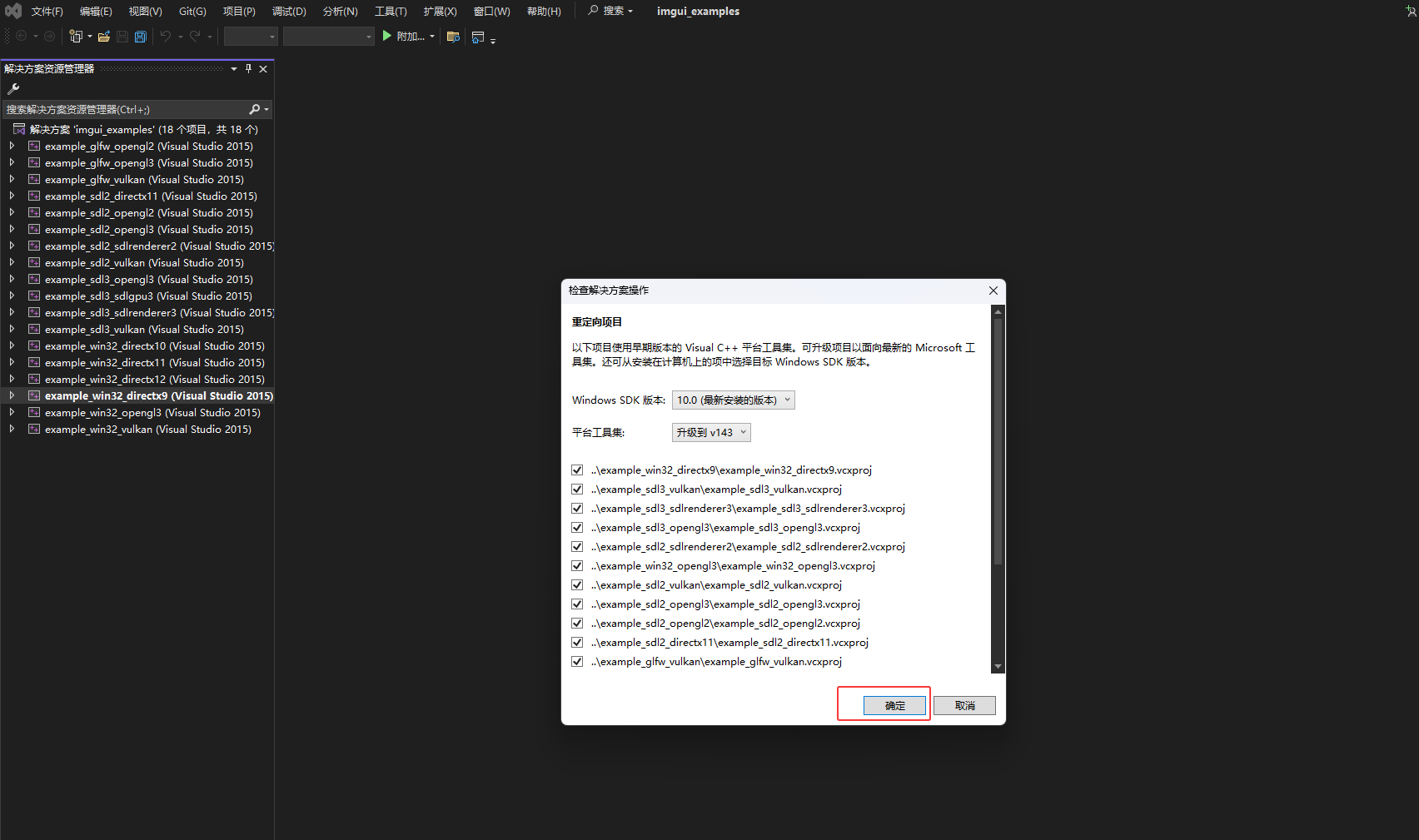Open the solution configuration dropdown
This screenshot has width=1419, height=840.
pos(251,37)
